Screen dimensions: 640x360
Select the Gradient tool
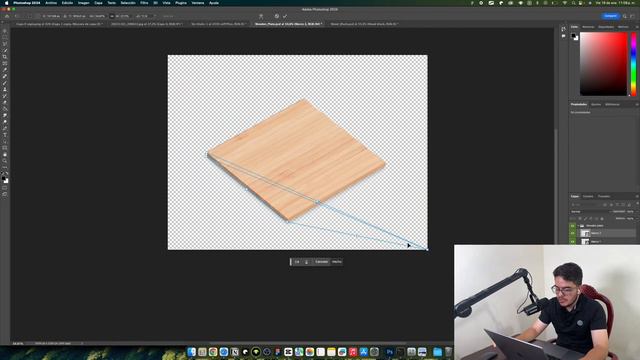pyautogui.click(x=5, y=109)
